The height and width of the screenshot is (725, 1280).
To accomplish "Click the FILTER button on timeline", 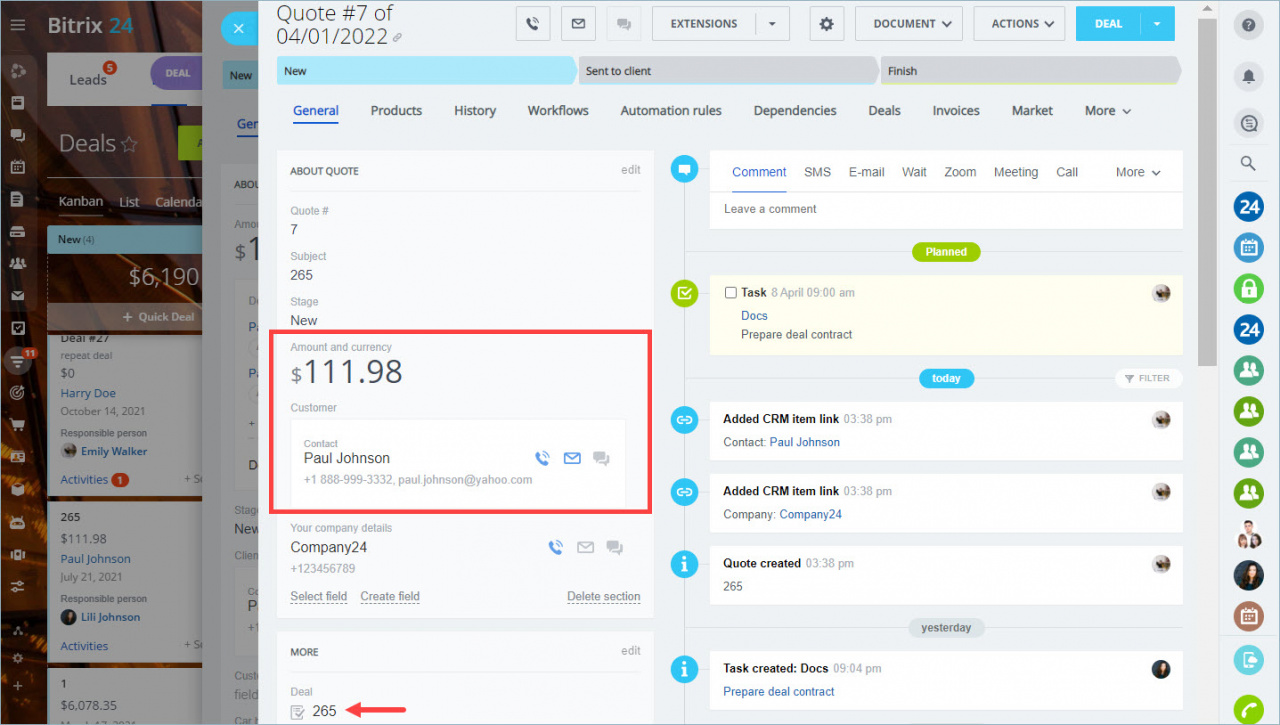I will point(1147,378).
